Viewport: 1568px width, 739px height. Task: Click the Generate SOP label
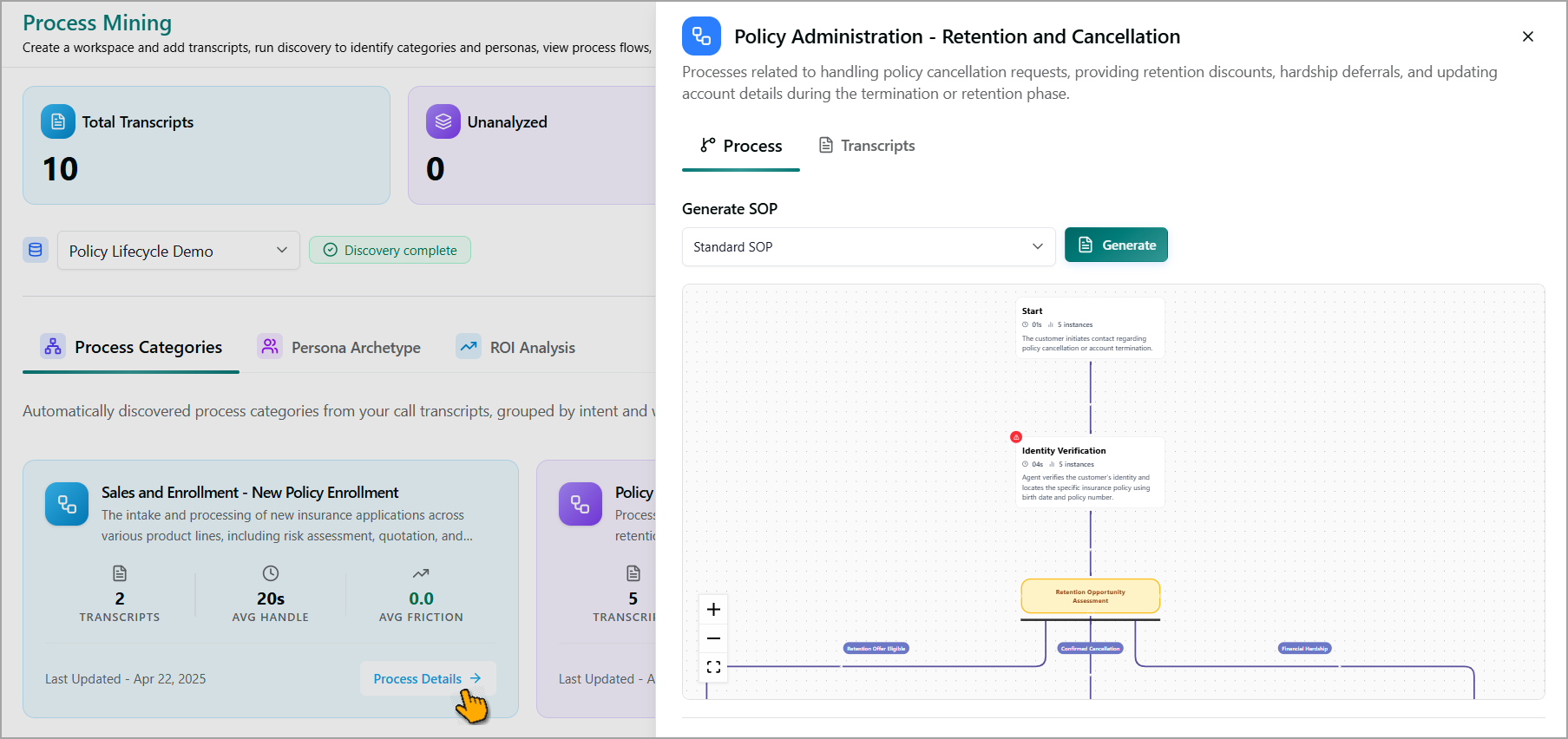click(x=730, y=209)
